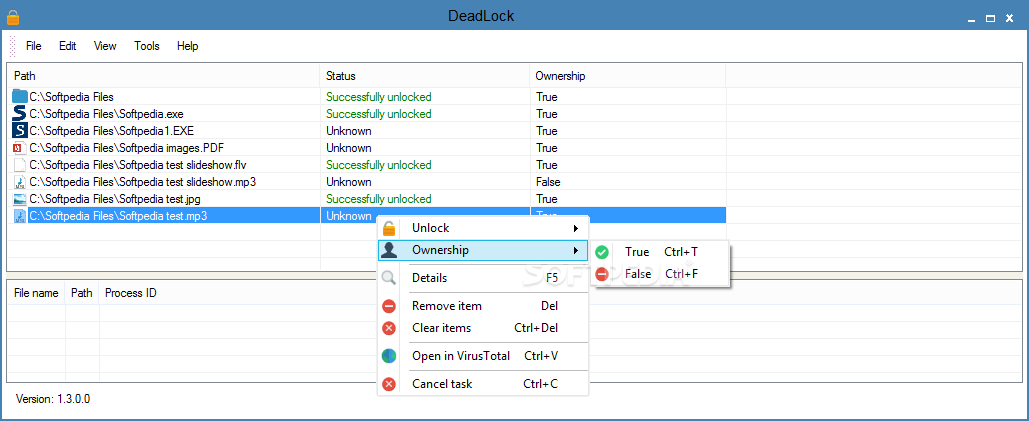Click the icon beside Softpedia1.EXE

click(x=20, y=130)
